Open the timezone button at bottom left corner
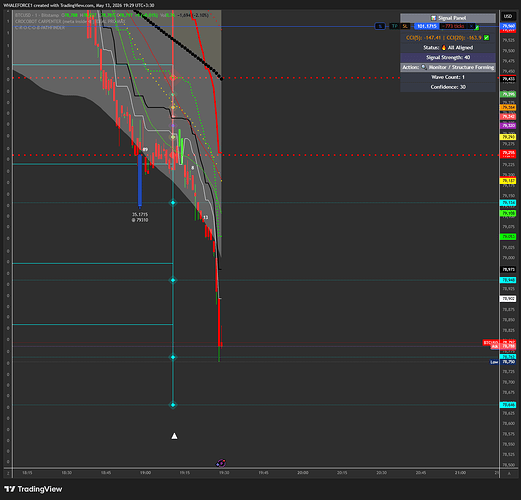This screenshot has width=521, height=500. (x=8, y=473)
